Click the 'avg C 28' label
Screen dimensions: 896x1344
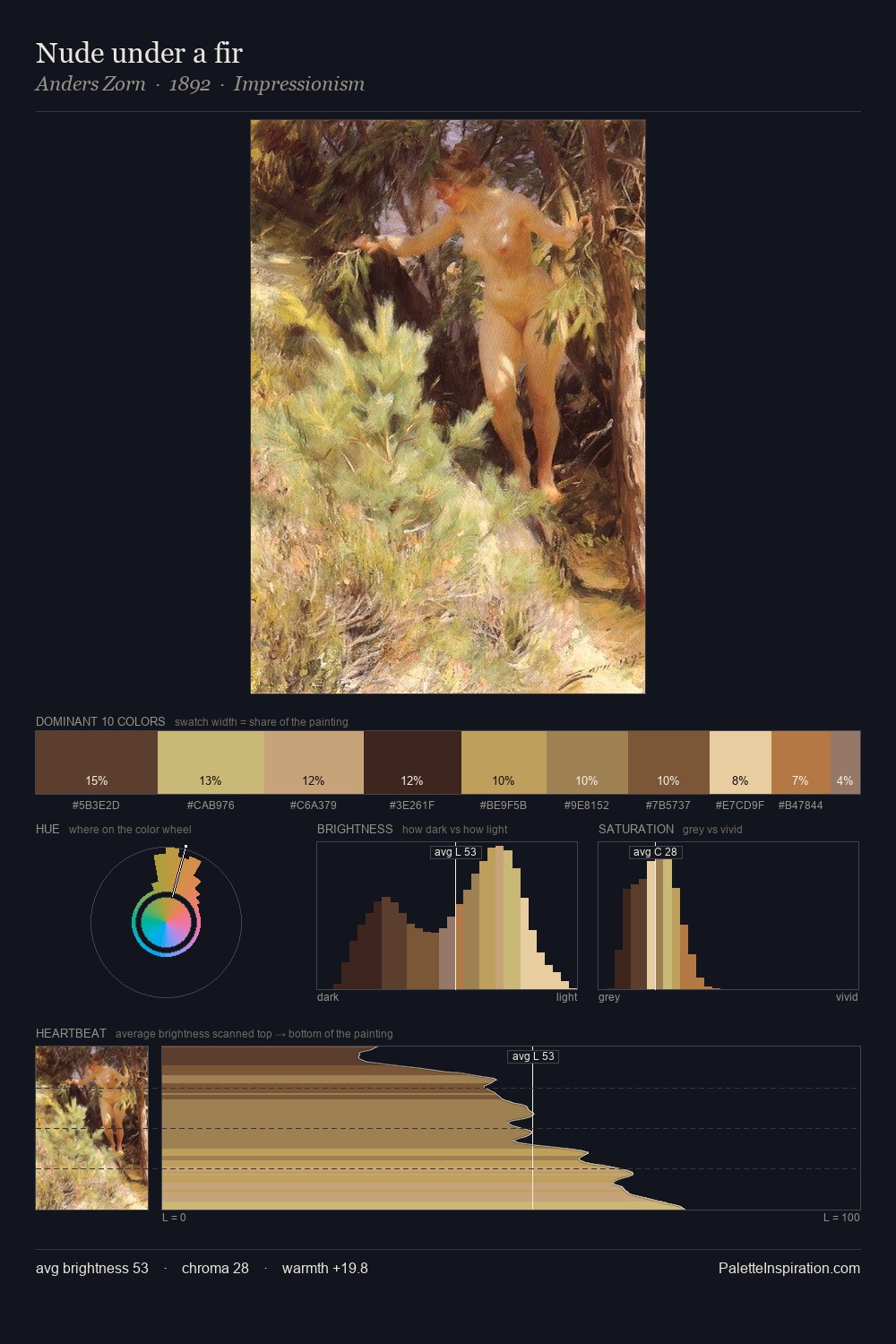pyautogui.click(x=655, y=852)
